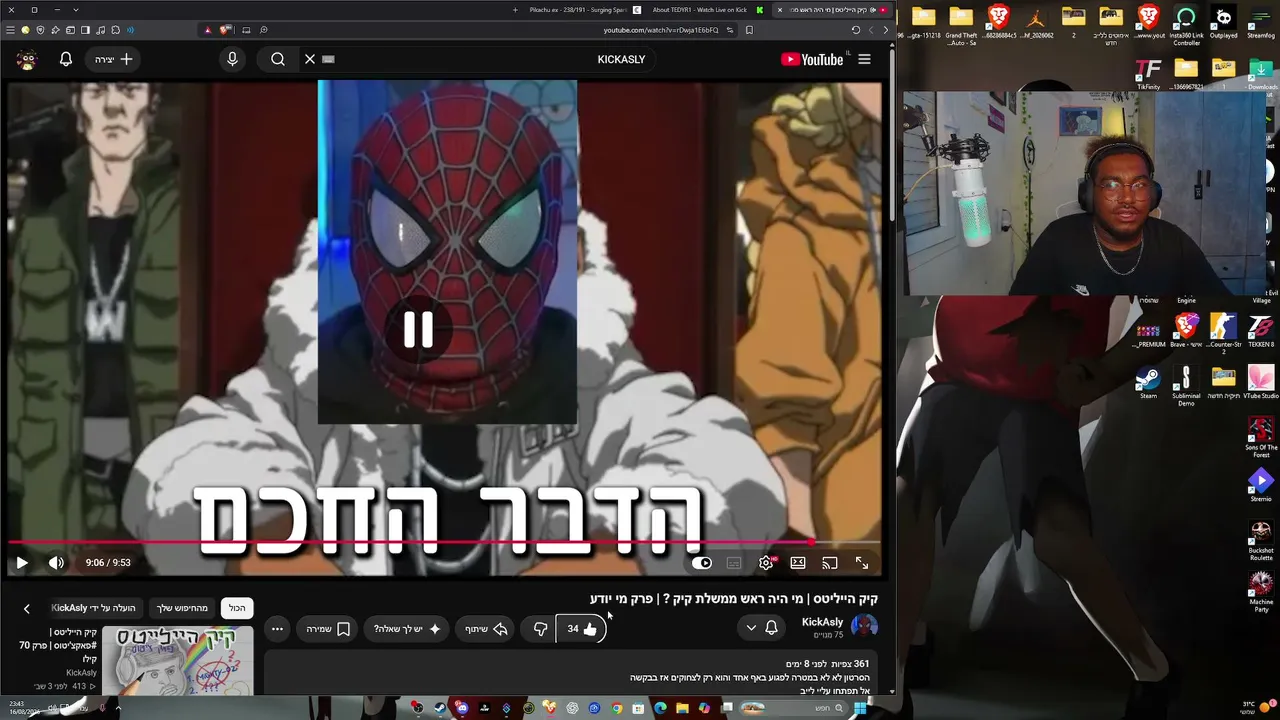Open the Sons Of The Forest shortcut
The height and width of the screenshot is (720, 1280).
pos(1261,438)
